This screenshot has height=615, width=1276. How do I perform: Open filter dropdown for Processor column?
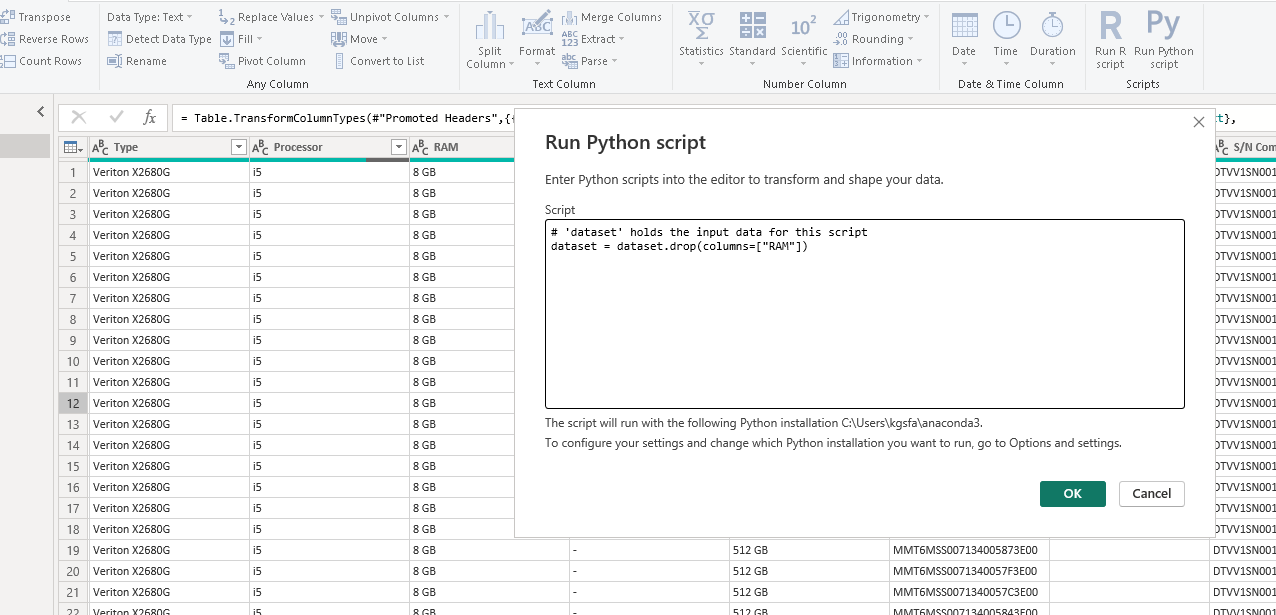398,147
